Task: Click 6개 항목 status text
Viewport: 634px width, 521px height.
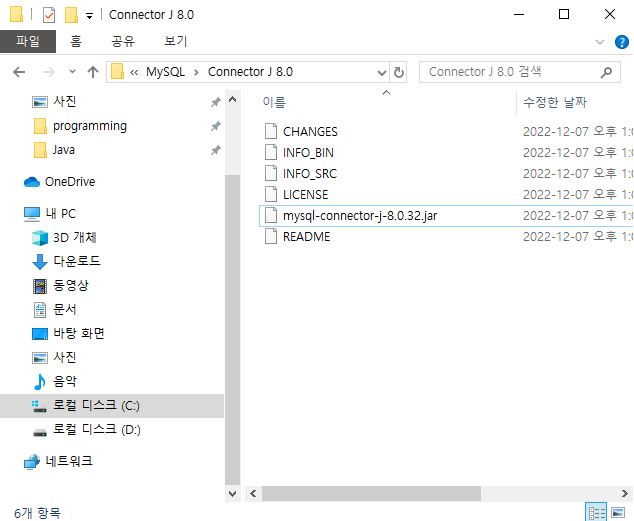Action: [37, 513]
